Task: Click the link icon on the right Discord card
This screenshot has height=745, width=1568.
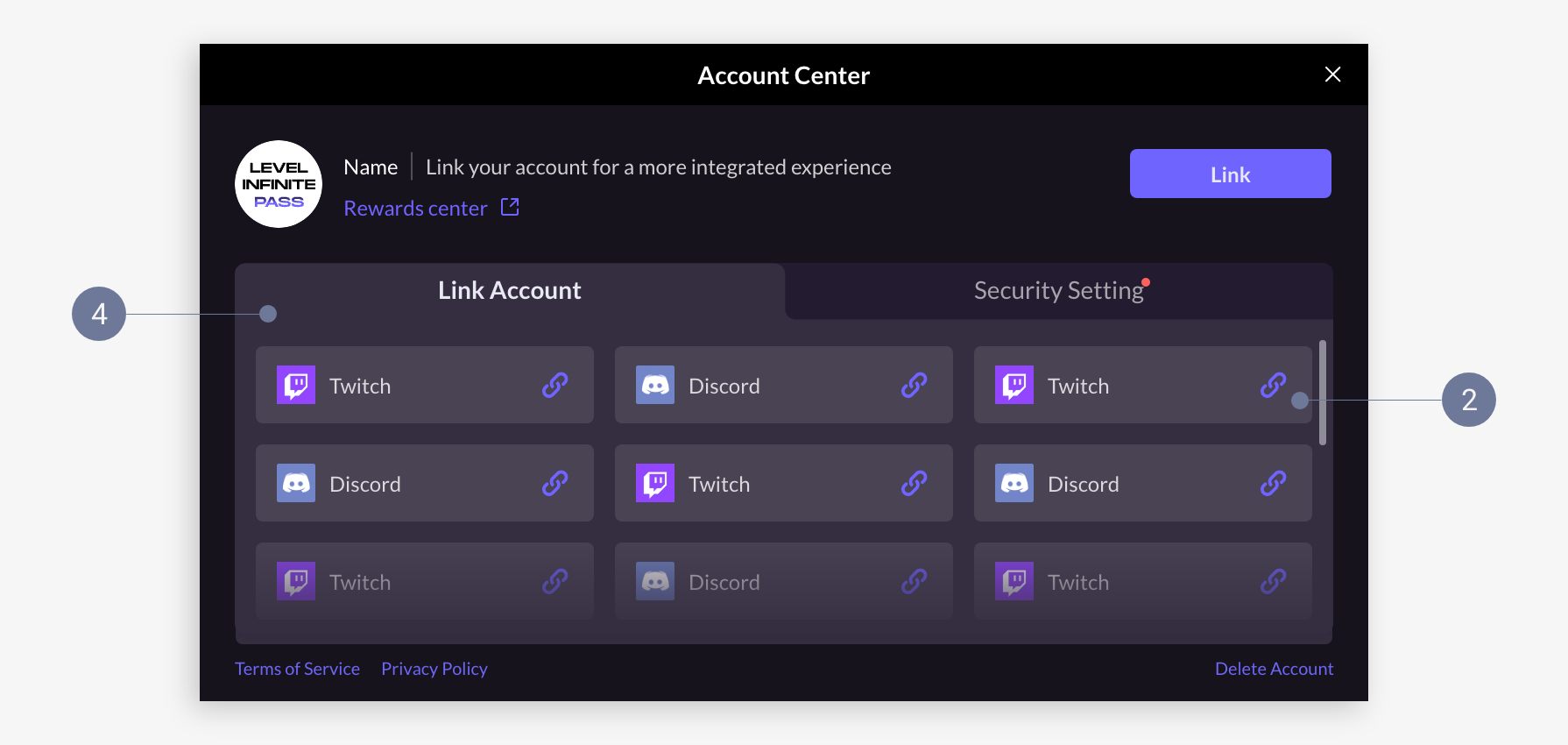Action: pyautogui.click(x=1273, y=483)
